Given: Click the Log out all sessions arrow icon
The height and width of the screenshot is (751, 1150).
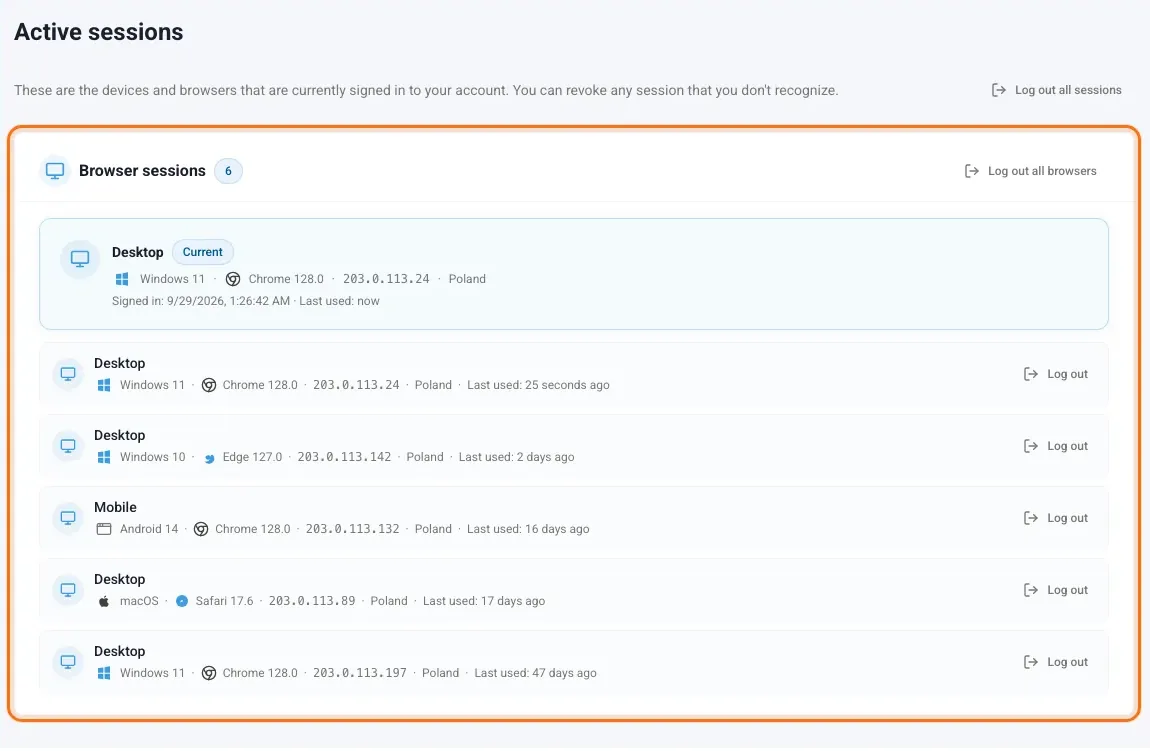Looking at the screenshot, I should [x=998, y=90].
